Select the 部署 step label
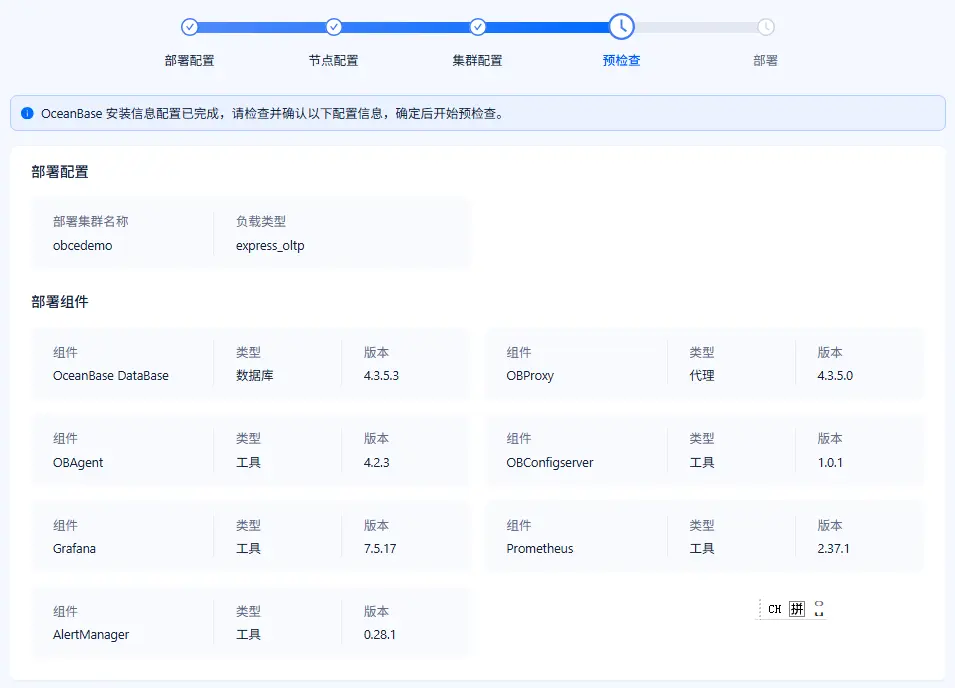Image resolution: width=955 pixels, height=688 pixels. 766,61
